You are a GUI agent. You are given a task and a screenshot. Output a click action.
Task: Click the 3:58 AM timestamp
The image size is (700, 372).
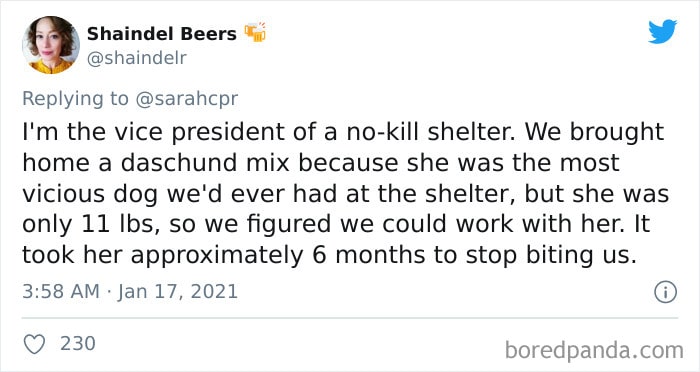[61, 292]
